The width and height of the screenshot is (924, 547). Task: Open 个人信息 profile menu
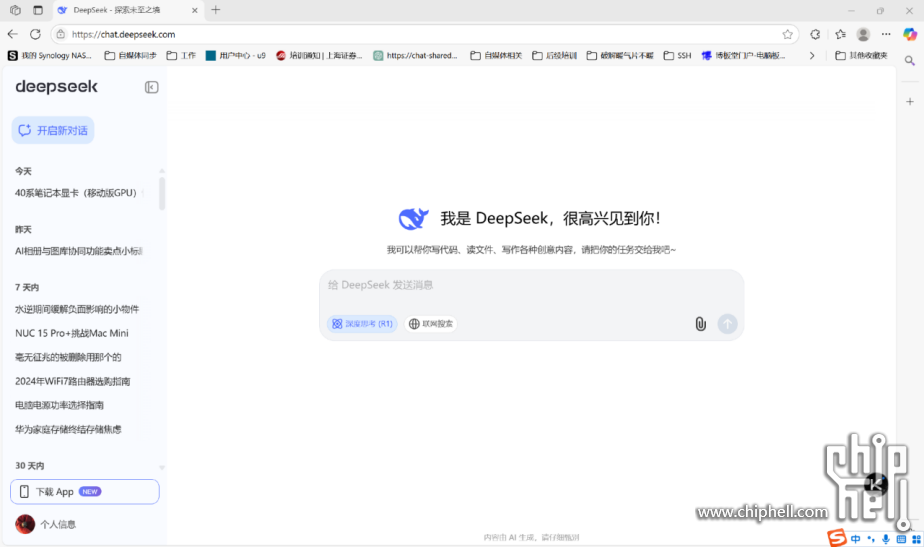58,524
